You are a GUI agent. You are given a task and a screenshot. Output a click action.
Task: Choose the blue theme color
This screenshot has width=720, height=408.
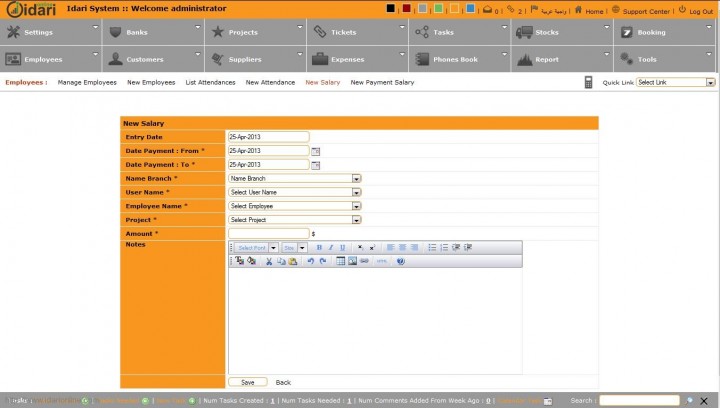point(471,8)
